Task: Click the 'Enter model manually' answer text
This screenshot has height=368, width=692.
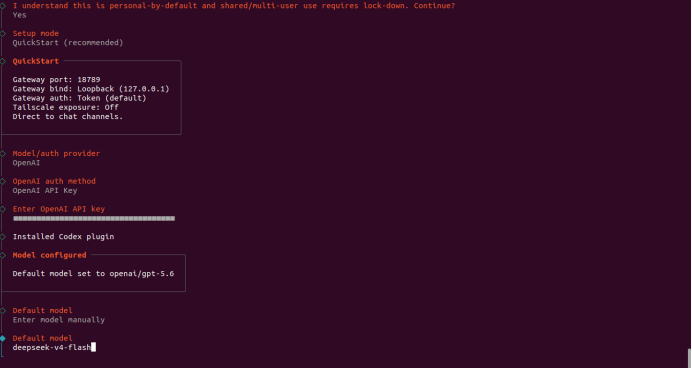Action: (59, 320)
